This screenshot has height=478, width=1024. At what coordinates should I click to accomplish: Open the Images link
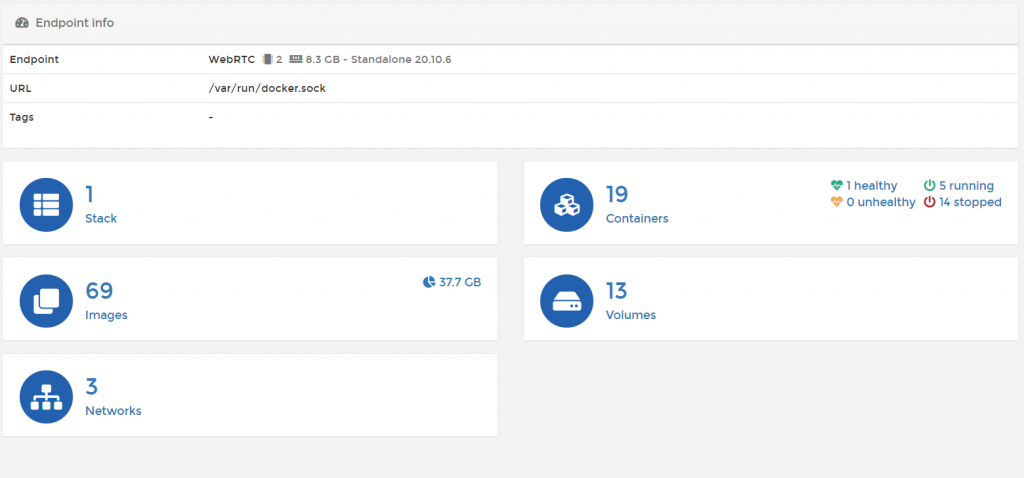click(106, 315)
